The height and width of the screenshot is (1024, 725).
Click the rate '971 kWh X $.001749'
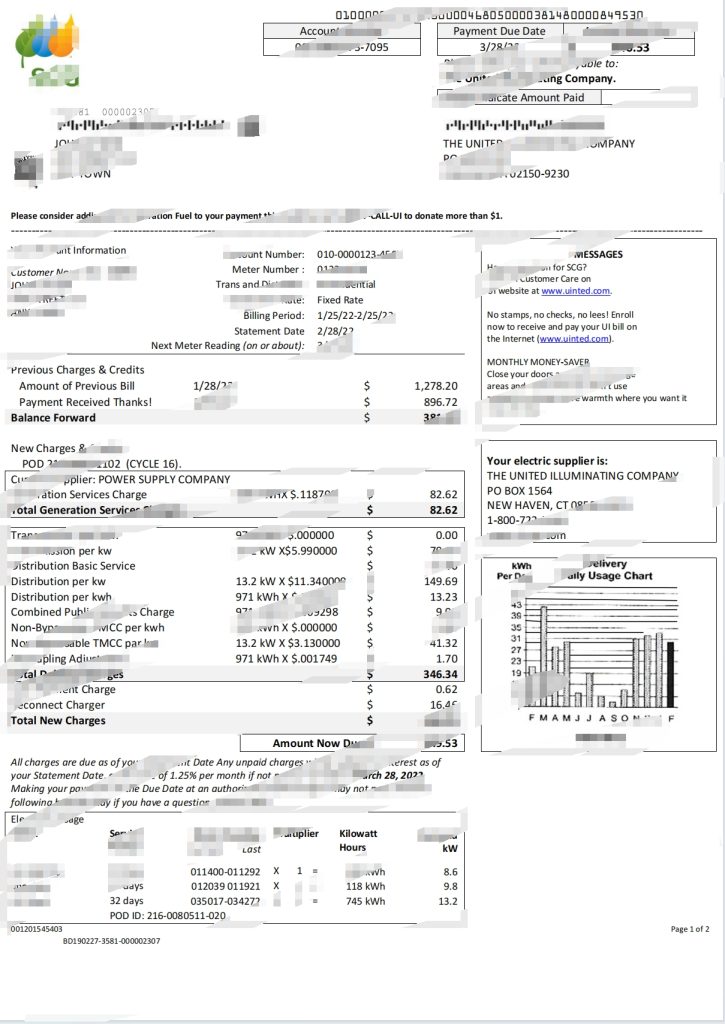tap(287, 659)
